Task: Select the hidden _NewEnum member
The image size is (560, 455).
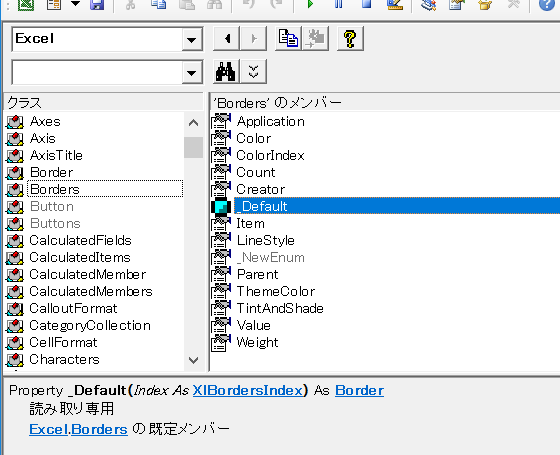Action: 271,258
